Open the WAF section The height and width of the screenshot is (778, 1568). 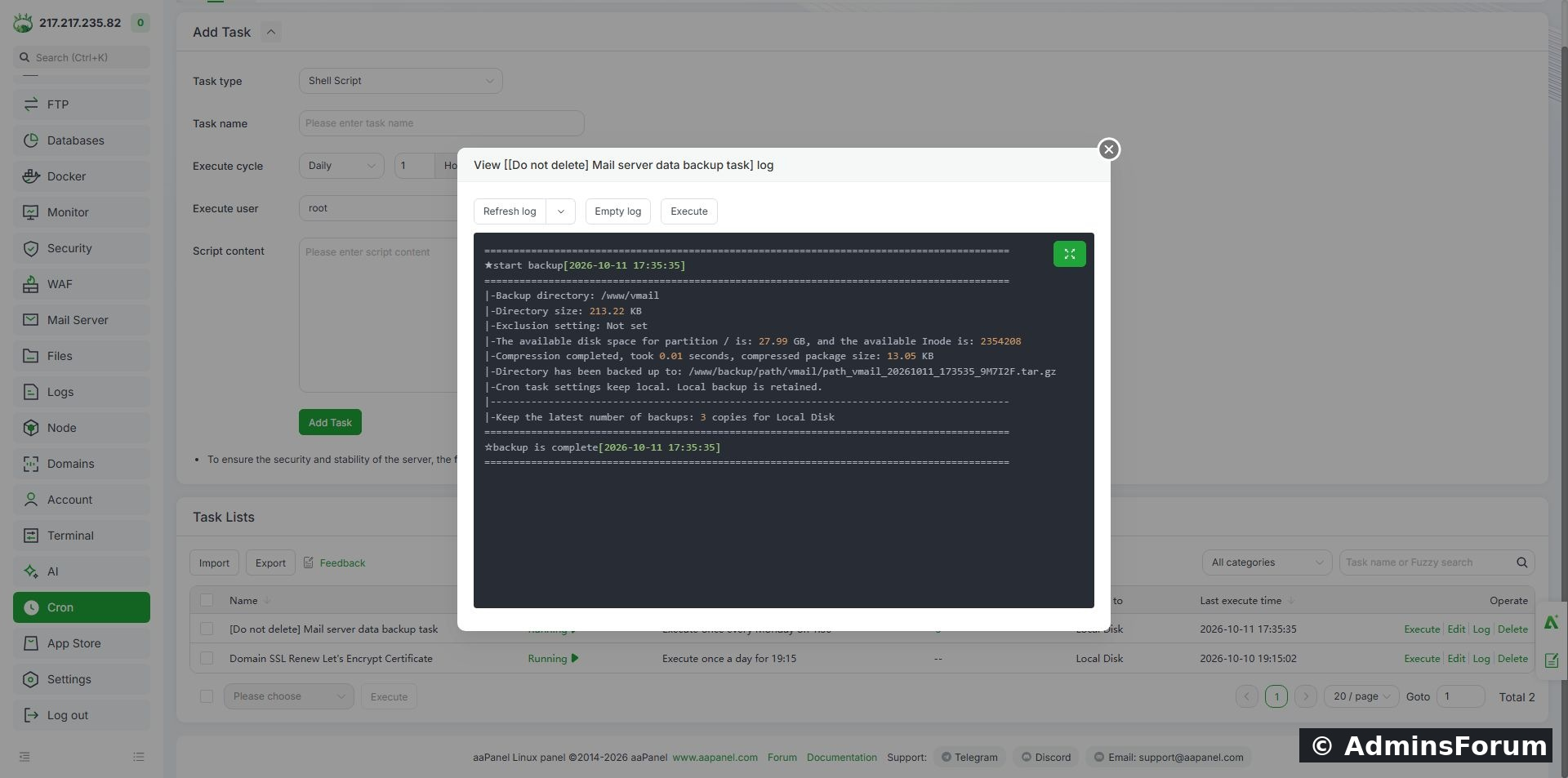pos(82,284)
